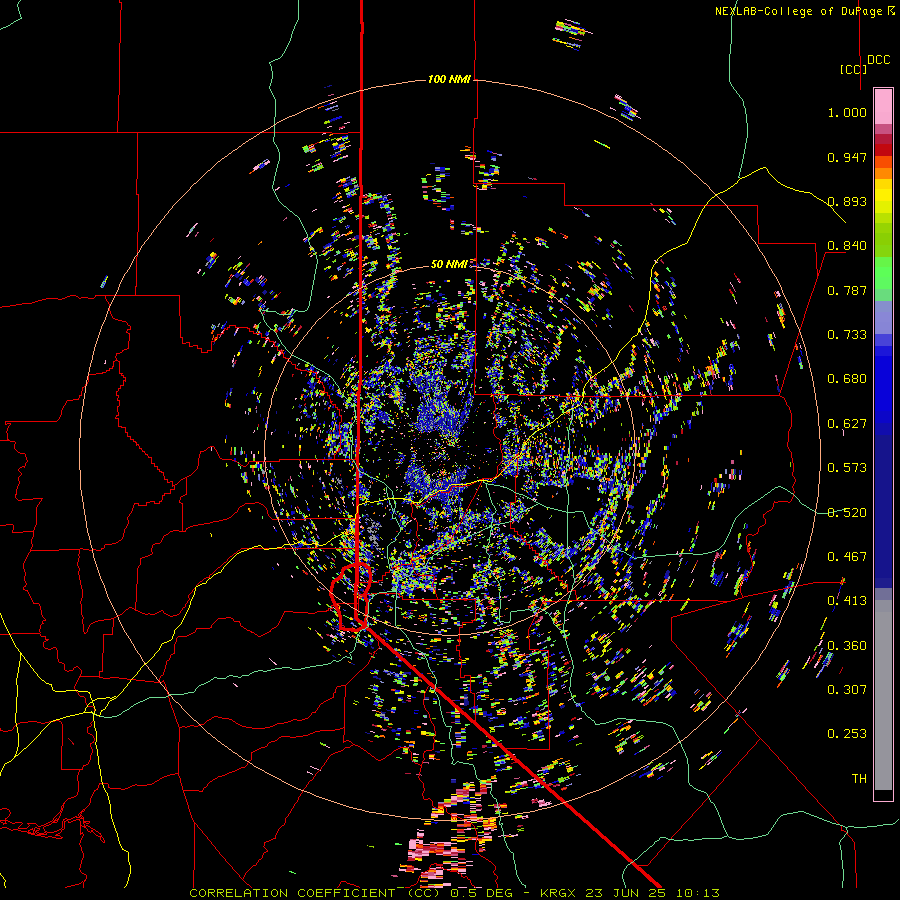Click the DCC legend header

[879, 60]
